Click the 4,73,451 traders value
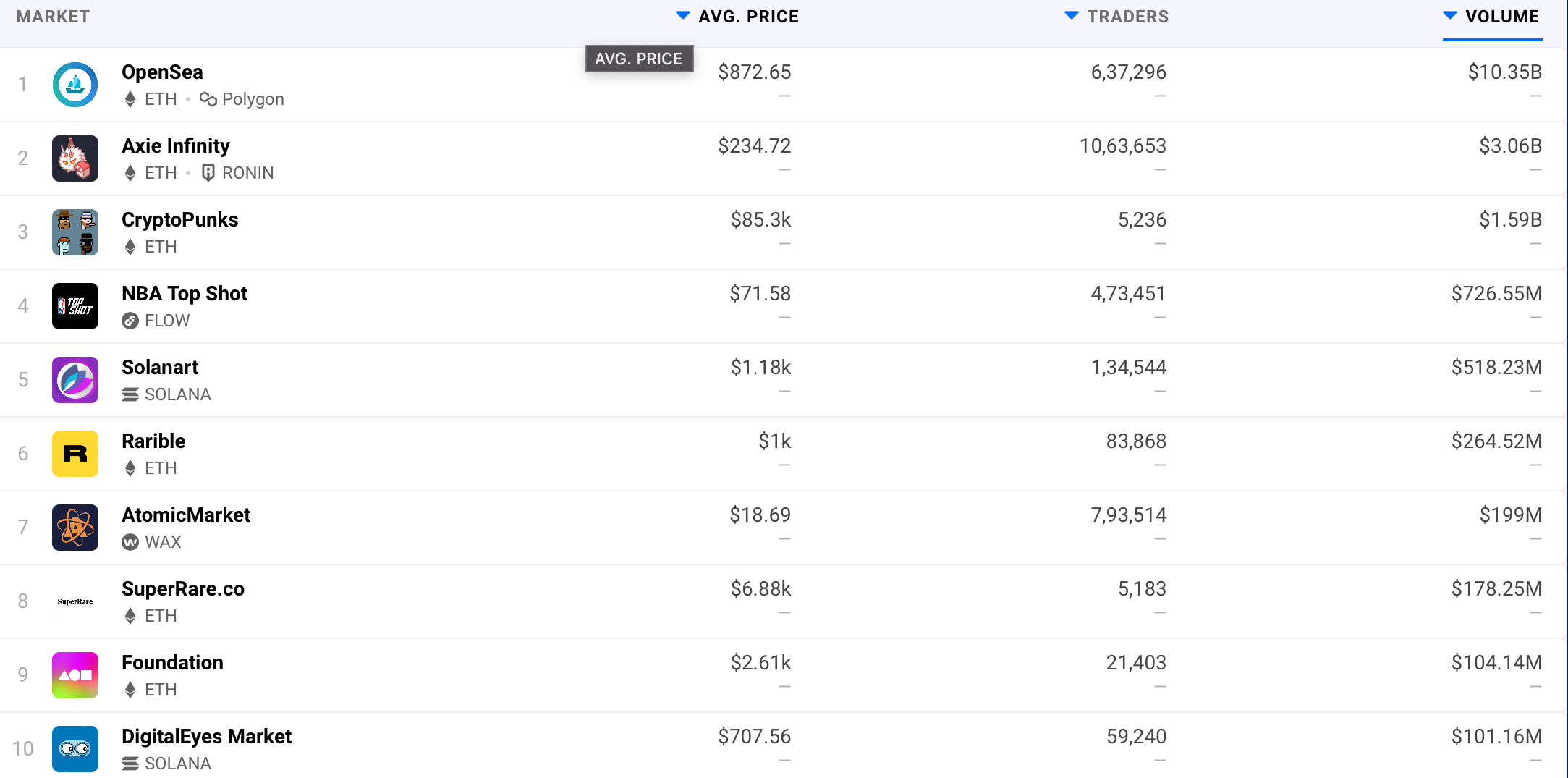 click(1129, 294)
